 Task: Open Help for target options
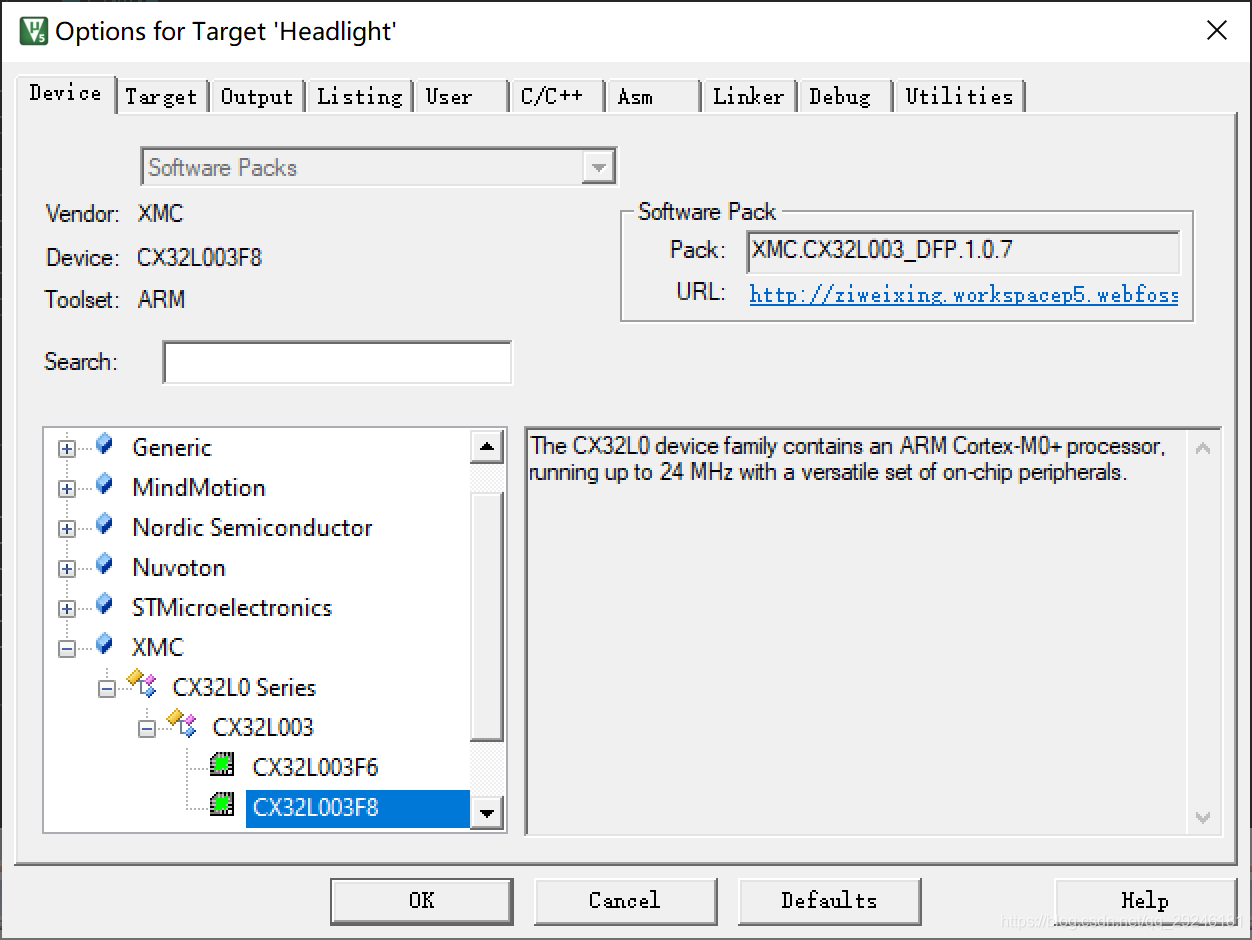point(1145,900)
